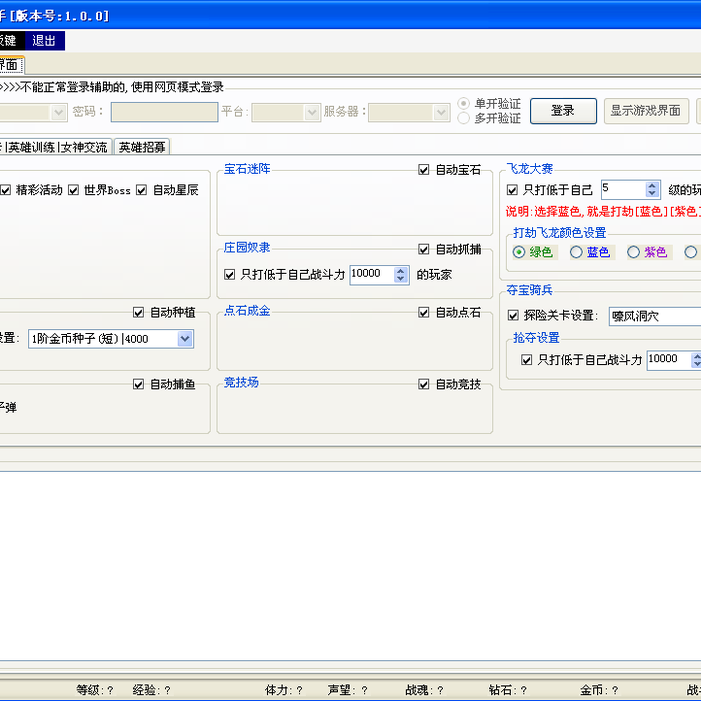
Task: Uncheck the 自动宝石 checkbox
Action: (423, 170)
